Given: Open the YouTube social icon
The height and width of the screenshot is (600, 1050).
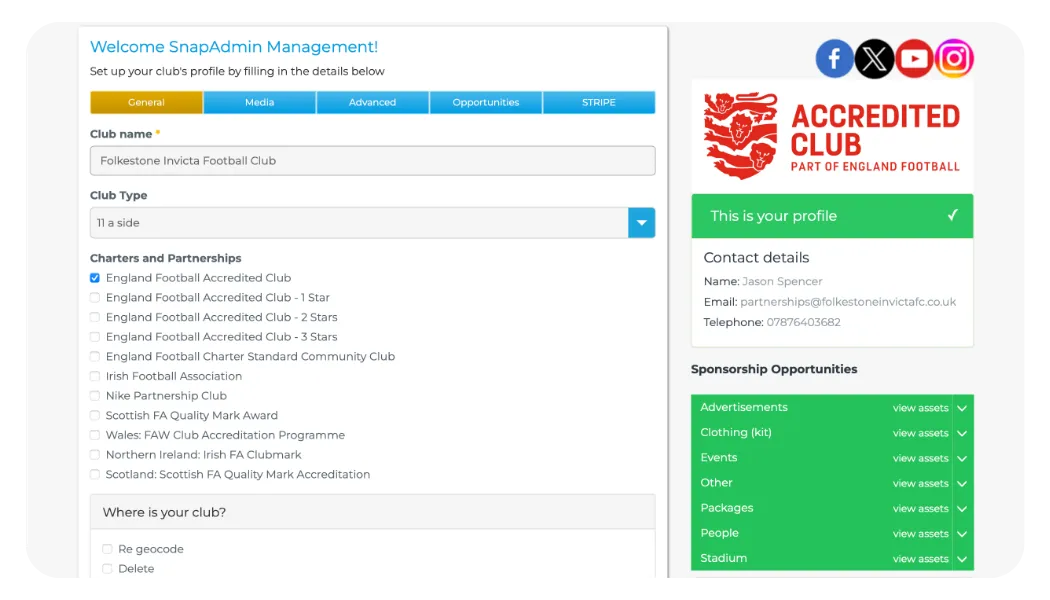Looking at the screenshot, I should coord(914,59).
